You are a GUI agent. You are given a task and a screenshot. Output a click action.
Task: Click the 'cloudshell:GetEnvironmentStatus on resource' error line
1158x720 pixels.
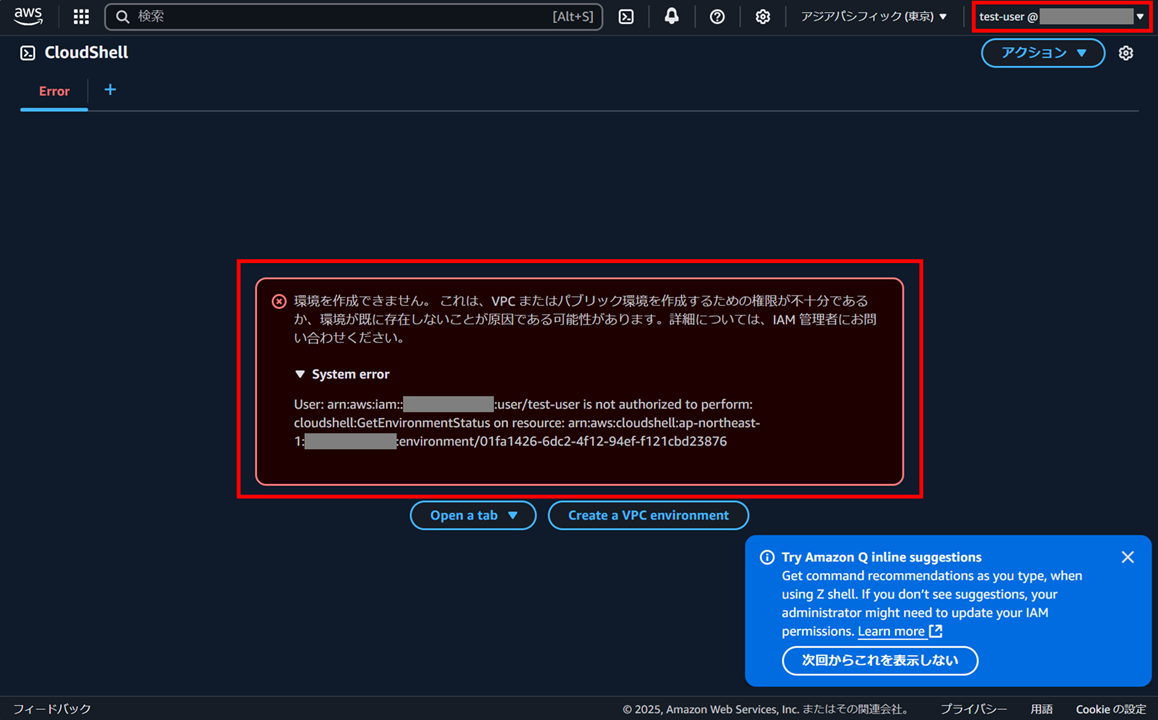coord(527,422)
